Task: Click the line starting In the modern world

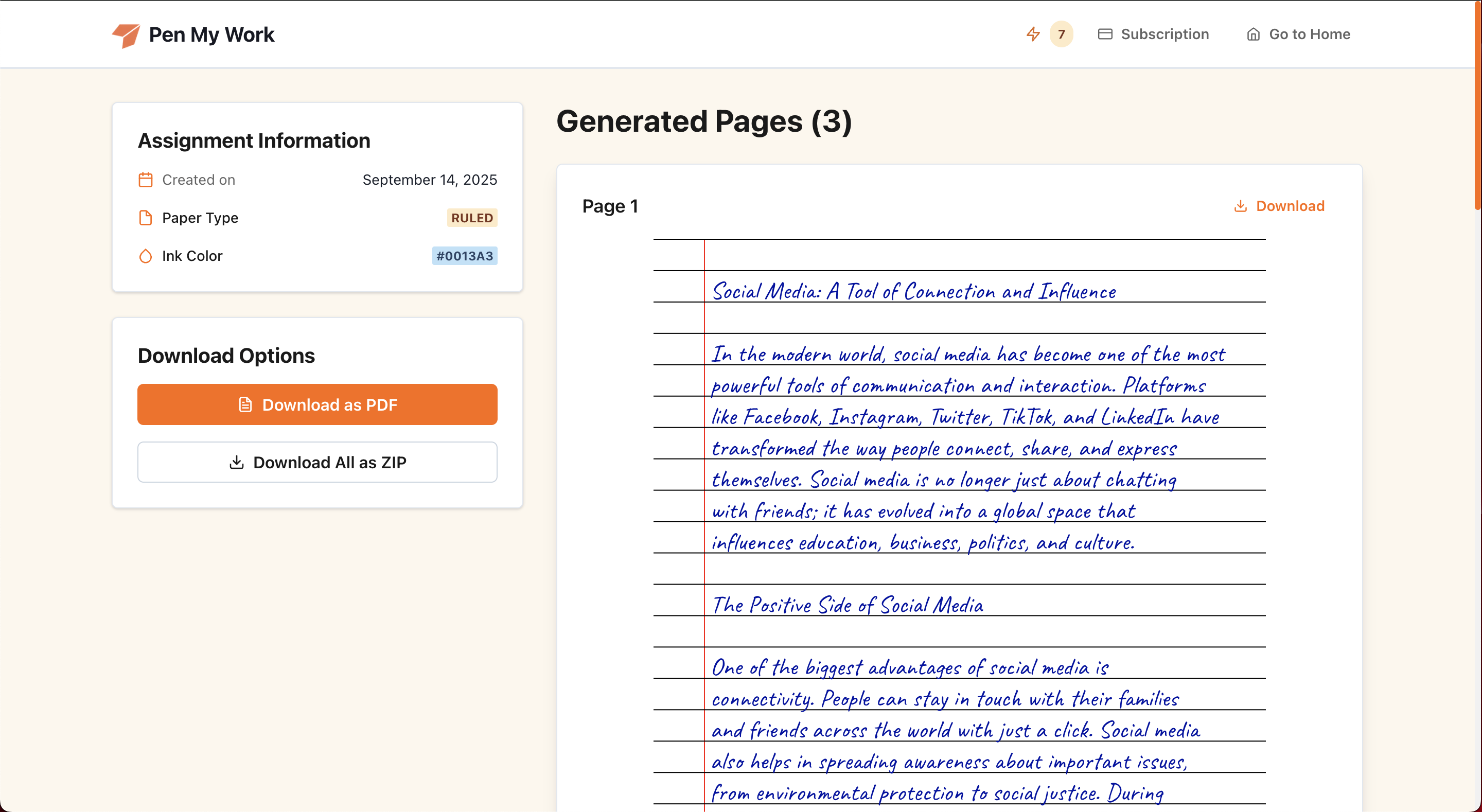Action: tap(968, 354)
